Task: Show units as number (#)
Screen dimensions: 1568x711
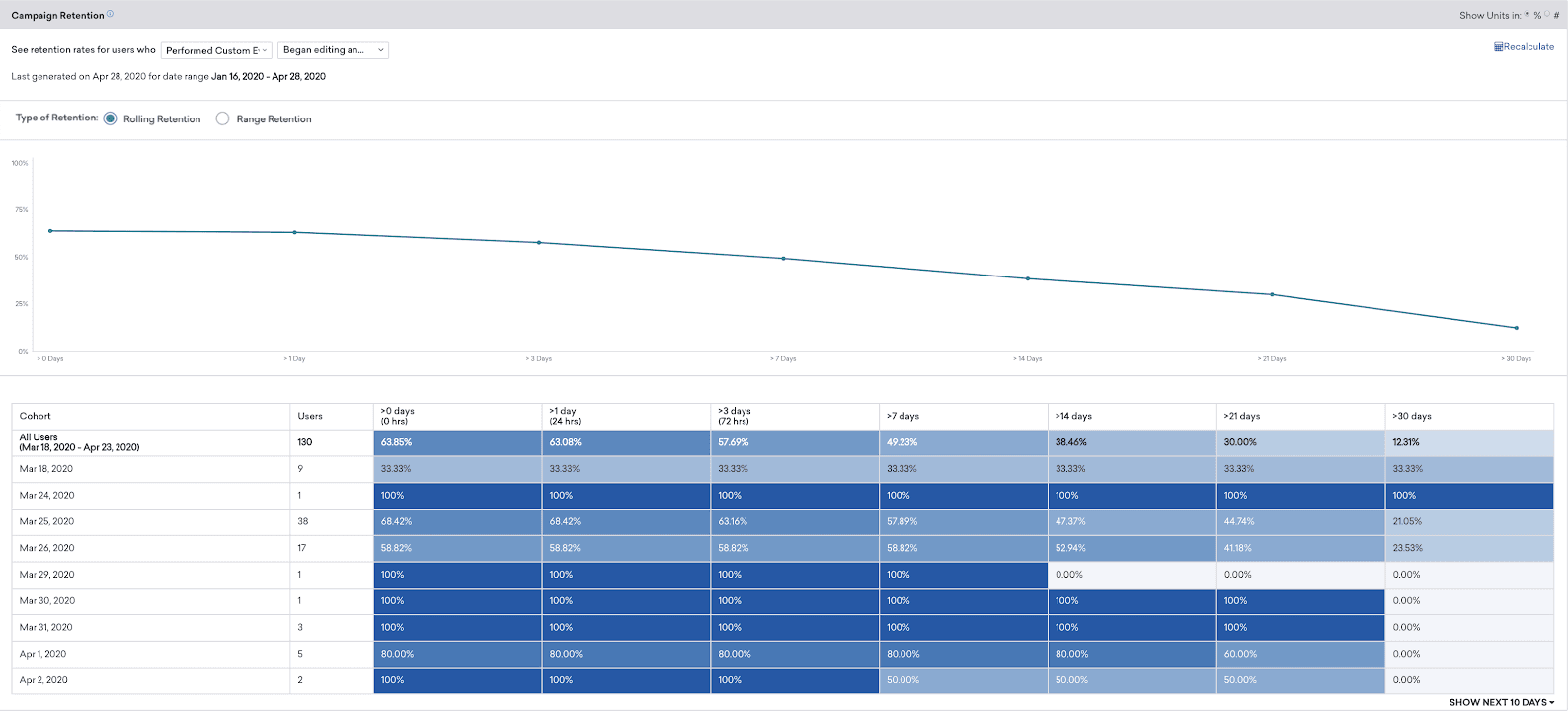Action: click(x=1547, y=15)
